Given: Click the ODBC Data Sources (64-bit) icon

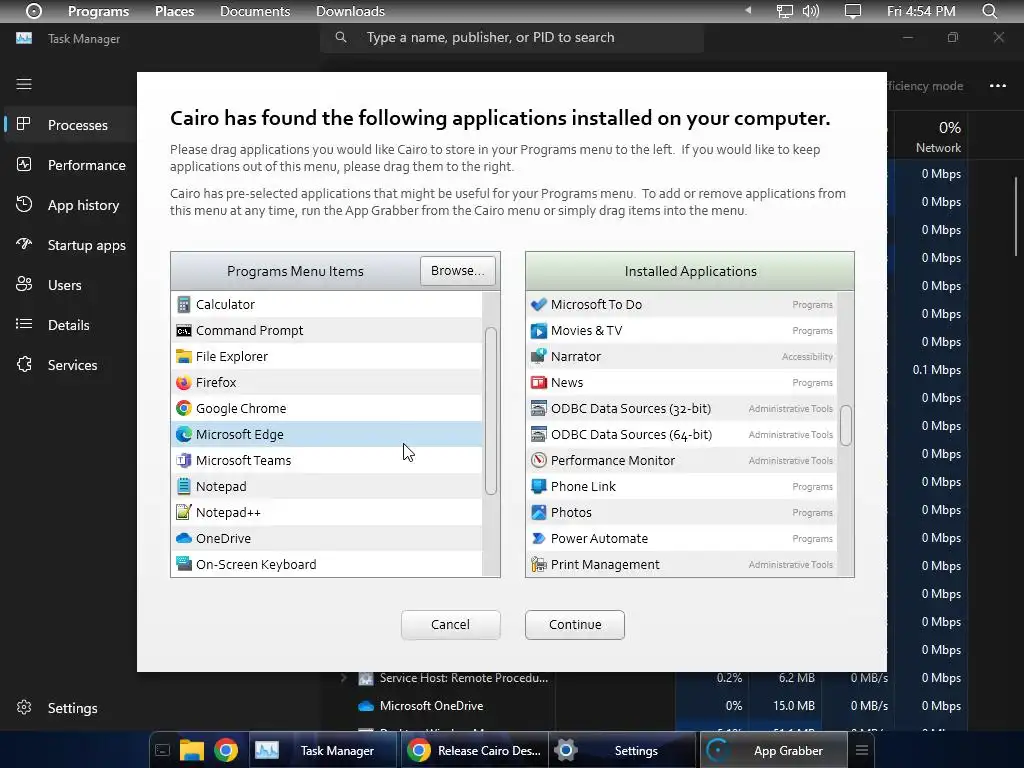Looking at the screenshot, I should tap(538, 434).
